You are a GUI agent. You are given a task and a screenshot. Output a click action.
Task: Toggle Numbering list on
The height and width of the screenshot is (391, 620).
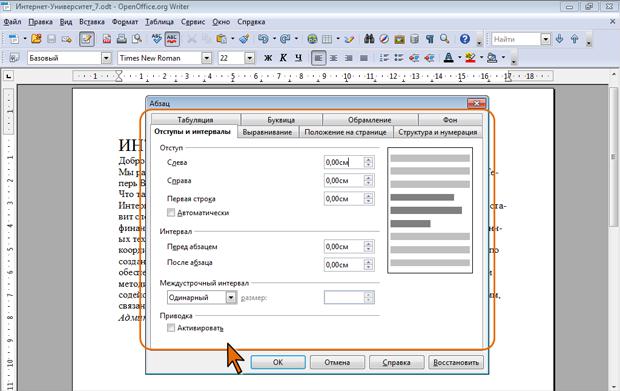pos(384,58)
